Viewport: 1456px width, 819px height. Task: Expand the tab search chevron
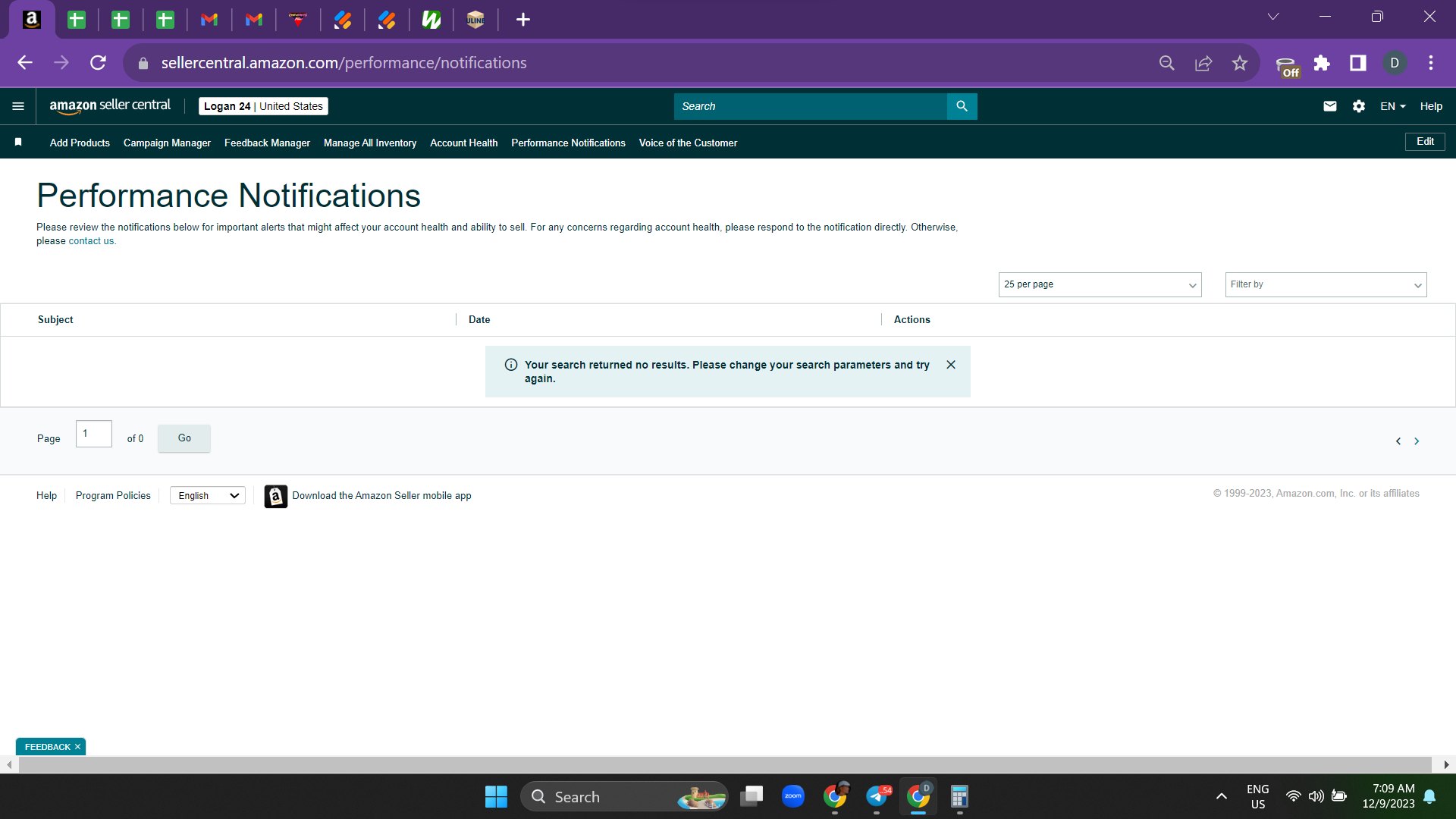tap(1273, 17)
